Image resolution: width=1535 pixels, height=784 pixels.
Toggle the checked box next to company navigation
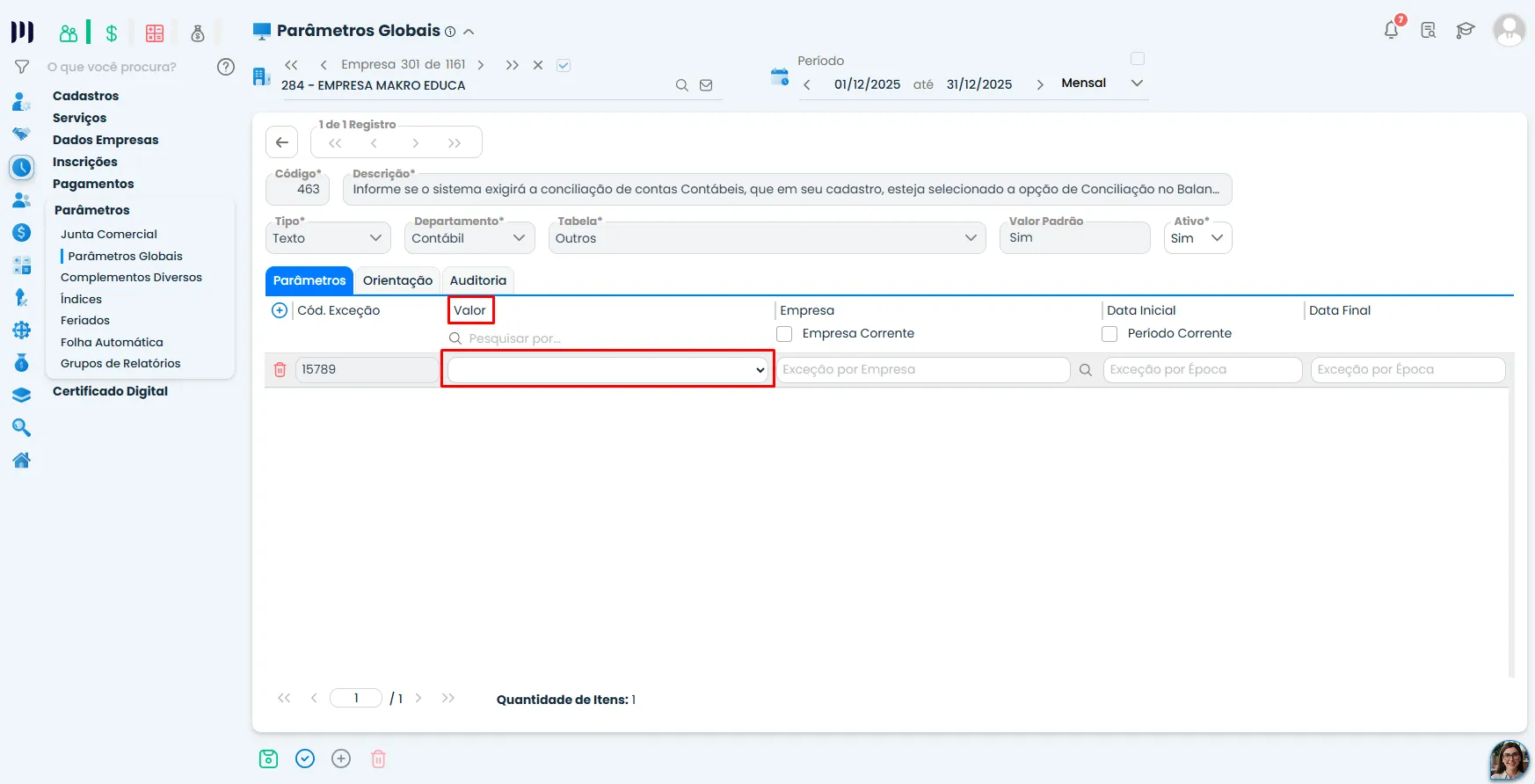pyautogui.click(x=564, y=65)
